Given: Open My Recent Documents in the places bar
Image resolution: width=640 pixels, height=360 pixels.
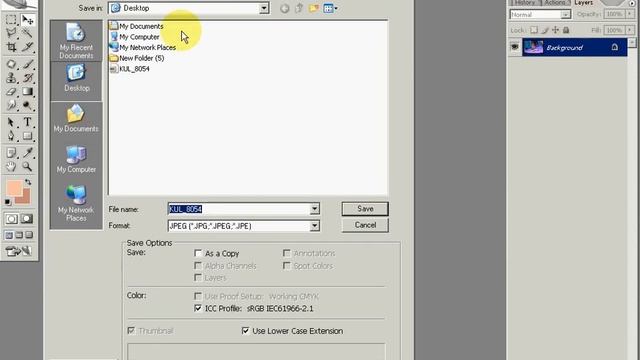Looking at the screenshot, I should (x=76, y=41).
